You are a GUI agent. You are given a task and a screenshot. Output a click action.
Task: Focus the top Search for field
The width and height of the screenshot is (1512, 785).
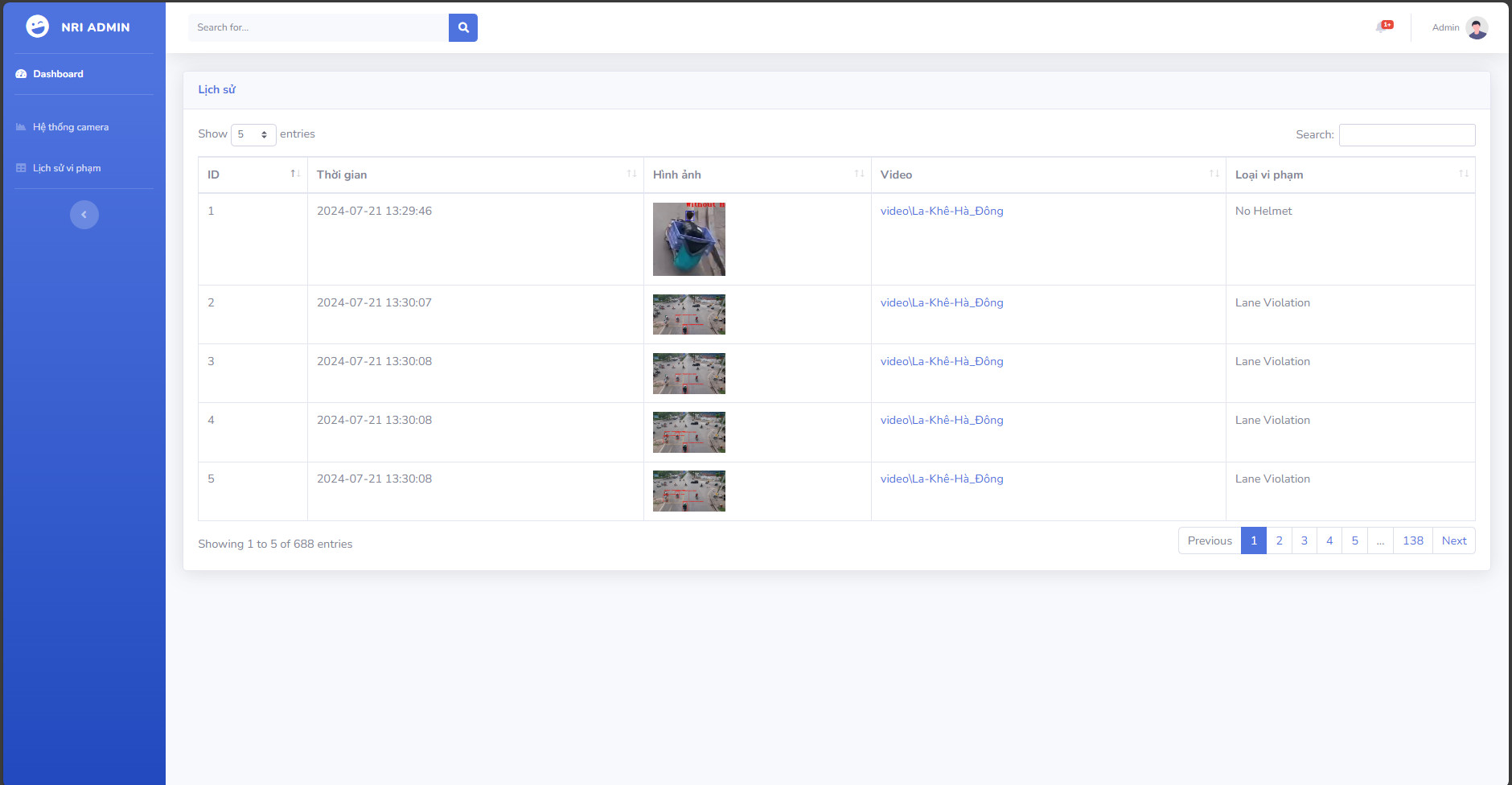tap(318, 27)
